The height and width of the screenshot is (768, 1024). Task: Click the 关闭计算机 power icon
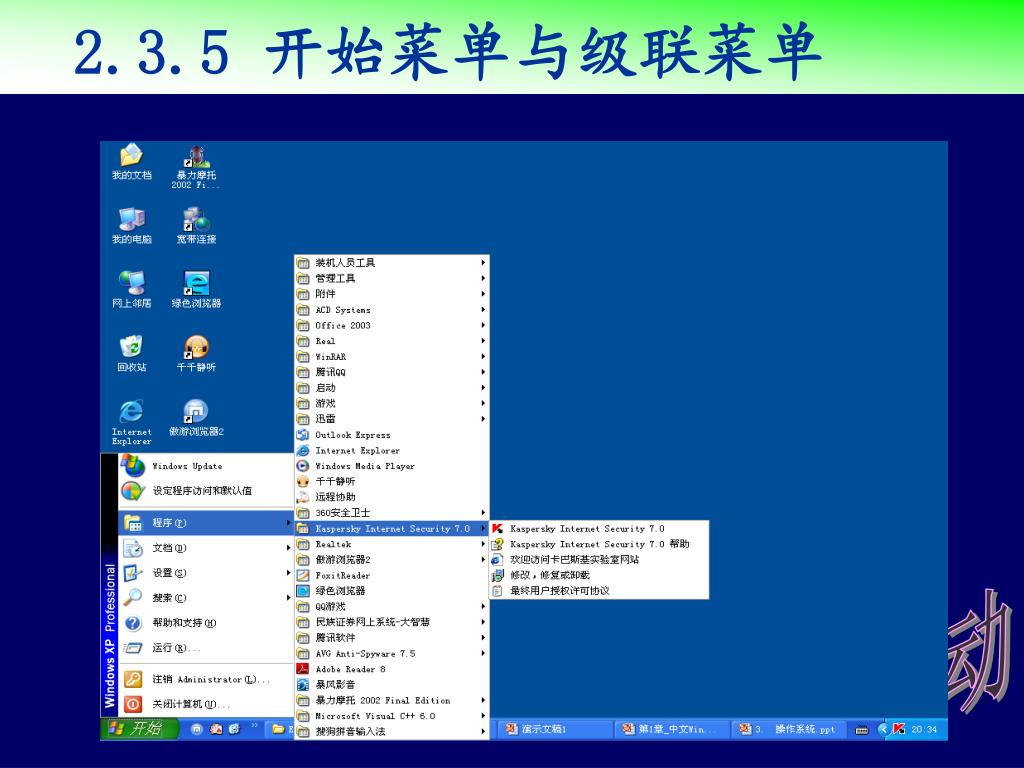pyautogui.click(x=133, y=704)
